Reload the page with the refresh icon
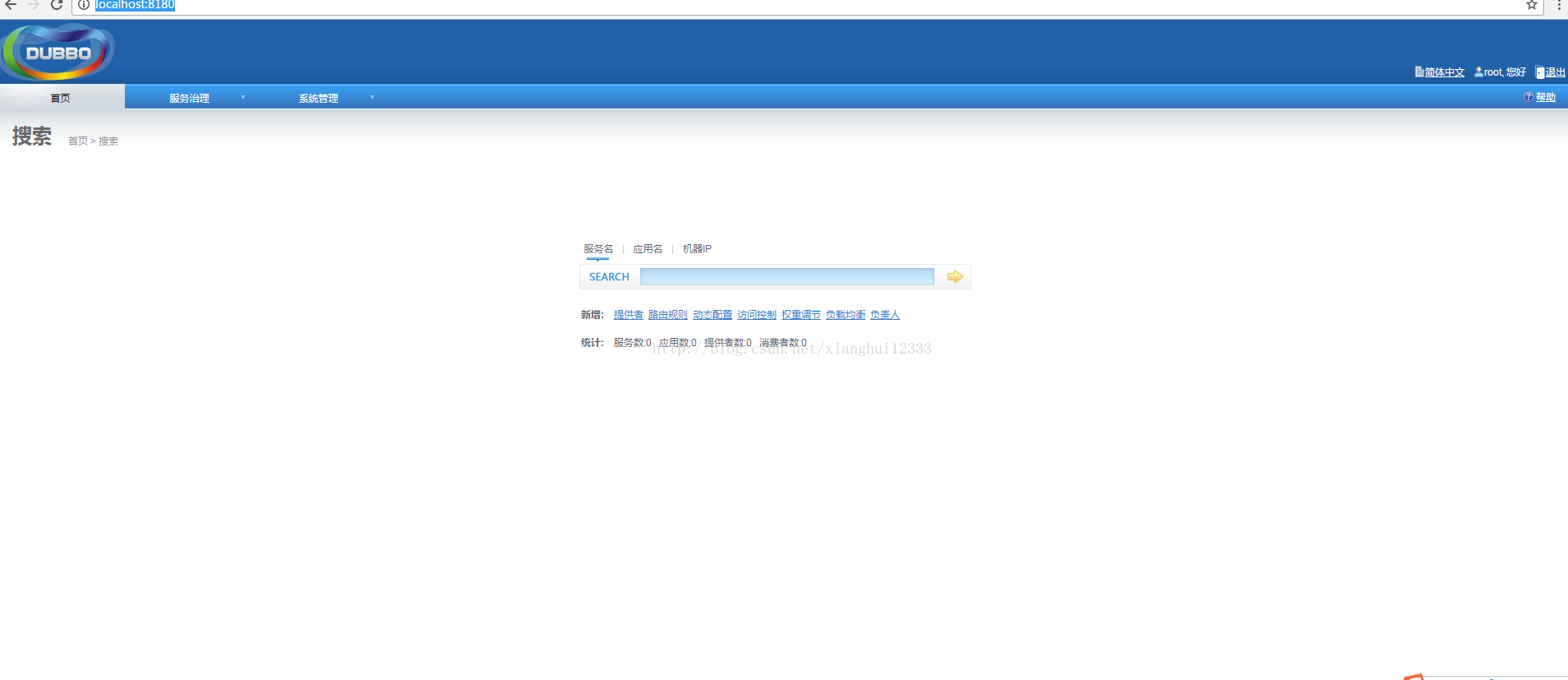 tap(57, 5)
